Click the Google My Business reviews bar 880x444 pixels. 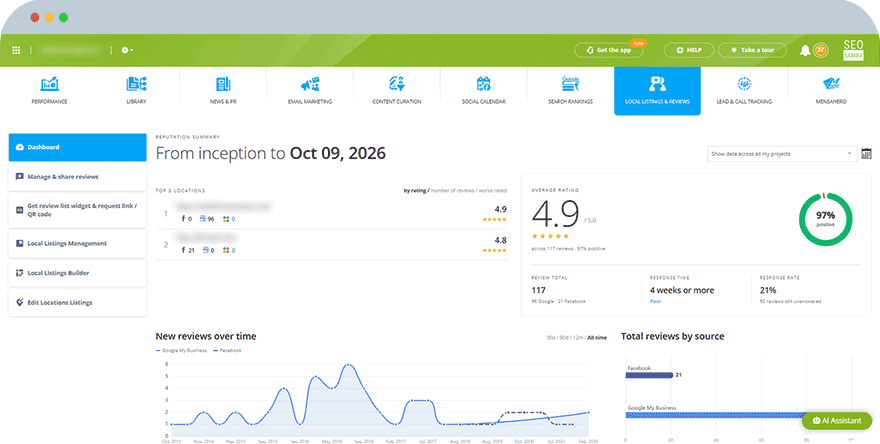[714, 415]
